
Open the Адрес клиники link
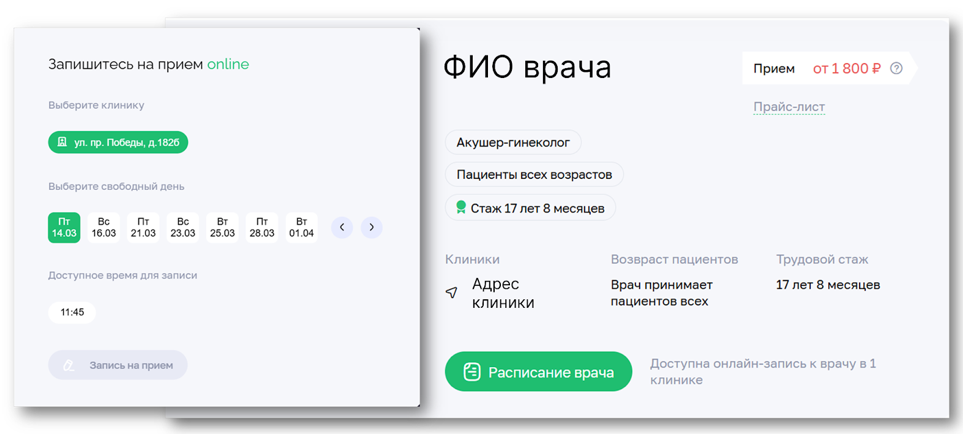503,293
